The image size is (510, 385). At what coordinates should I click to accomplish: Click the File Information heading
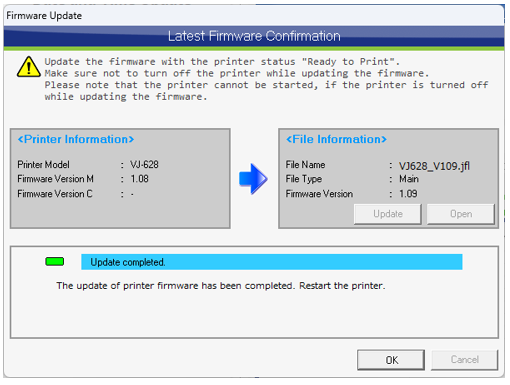pyautogui.click(x=336, y=139)
